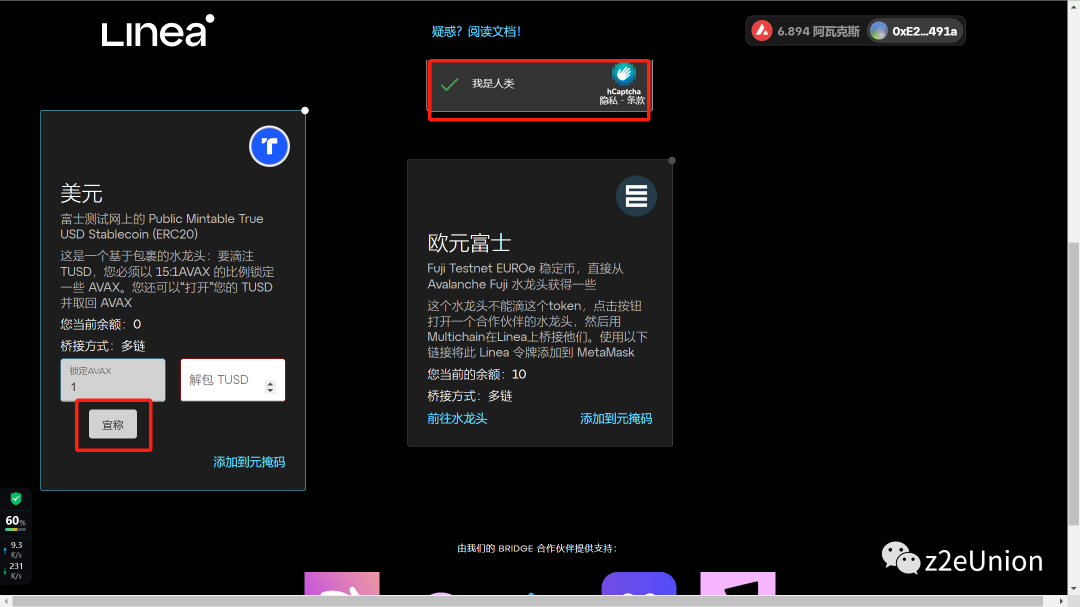The image size is (1080, 607).
Task: Toggle the 我是人类 captcha checkbox
Action: [x=448, y=84]
